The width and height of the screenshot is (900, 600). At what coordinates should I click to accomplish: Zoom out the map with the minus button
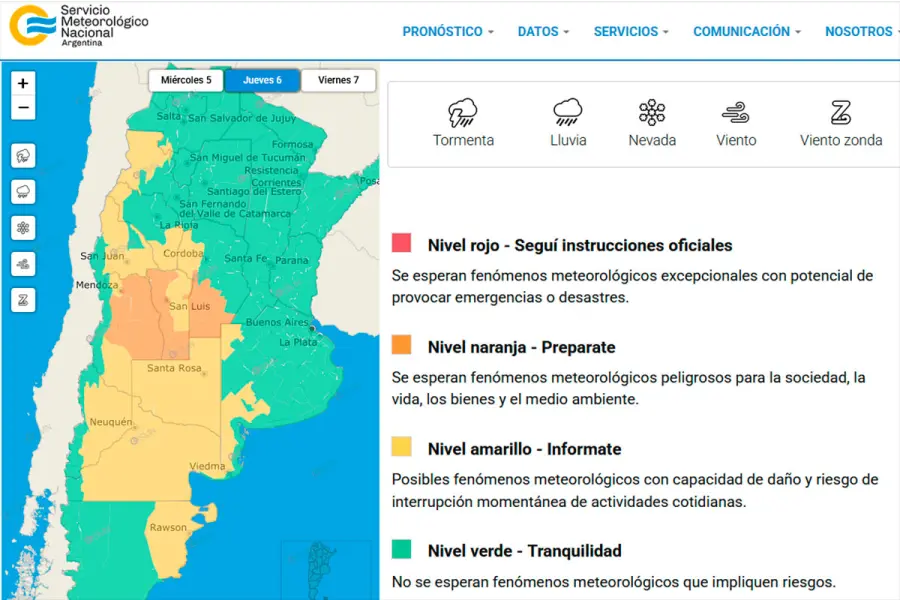click(23, 109)
